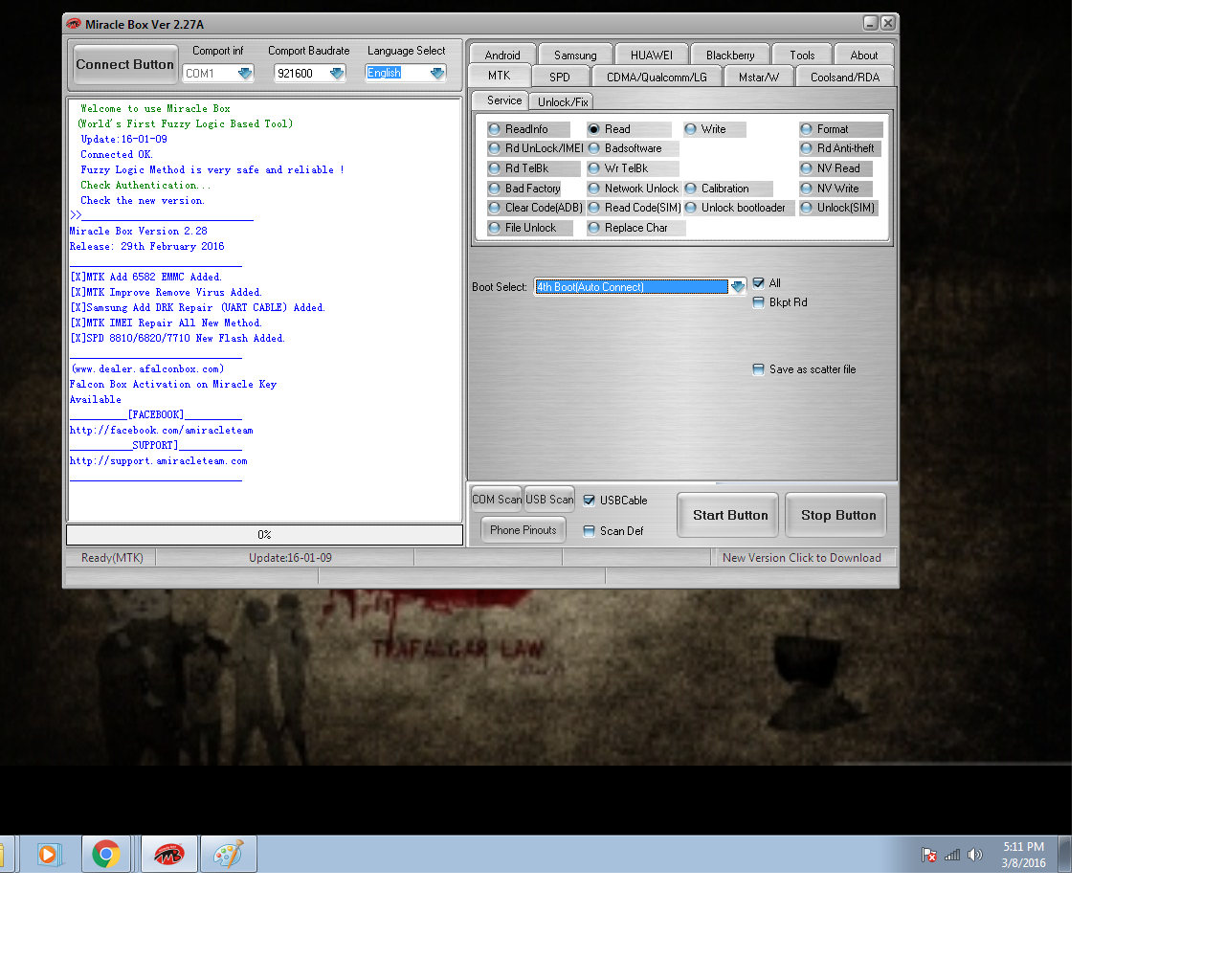Open the About tab
The width and height of the screenshot is (1225, 980).
[864, 55]
